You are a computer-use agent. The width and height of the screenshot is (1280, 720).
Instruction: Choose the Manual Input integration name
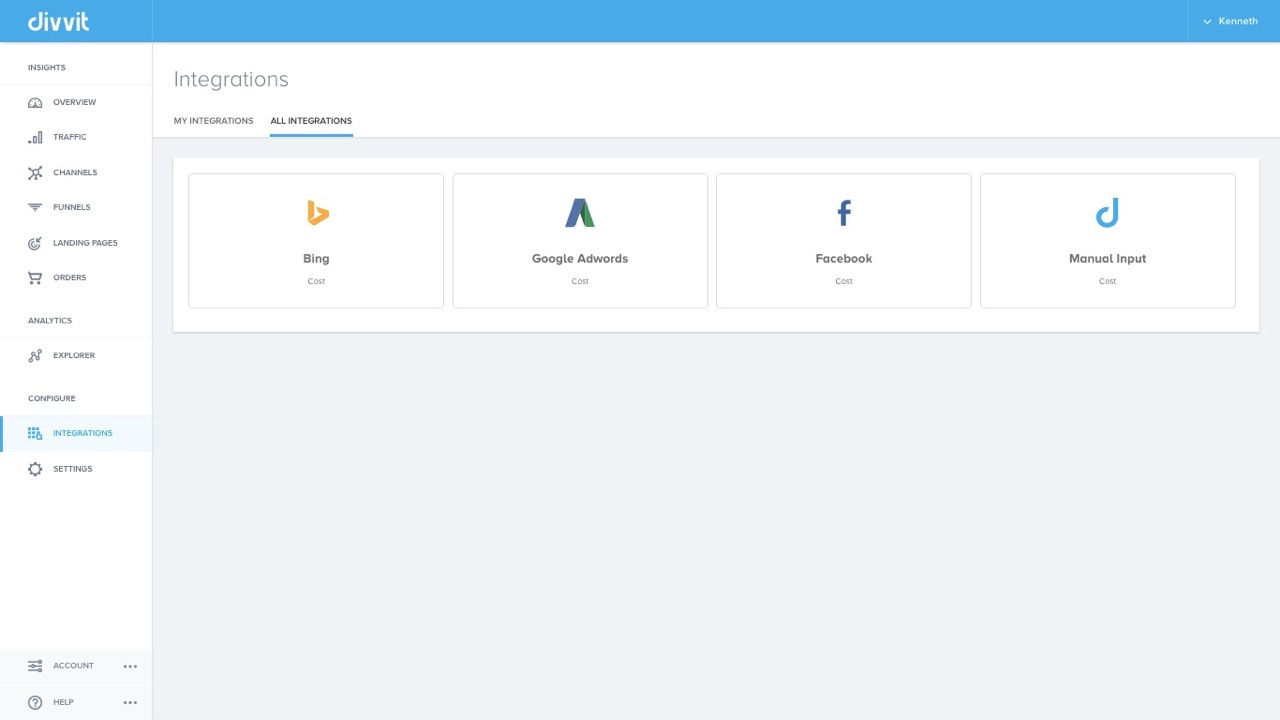click(1108, 259)
